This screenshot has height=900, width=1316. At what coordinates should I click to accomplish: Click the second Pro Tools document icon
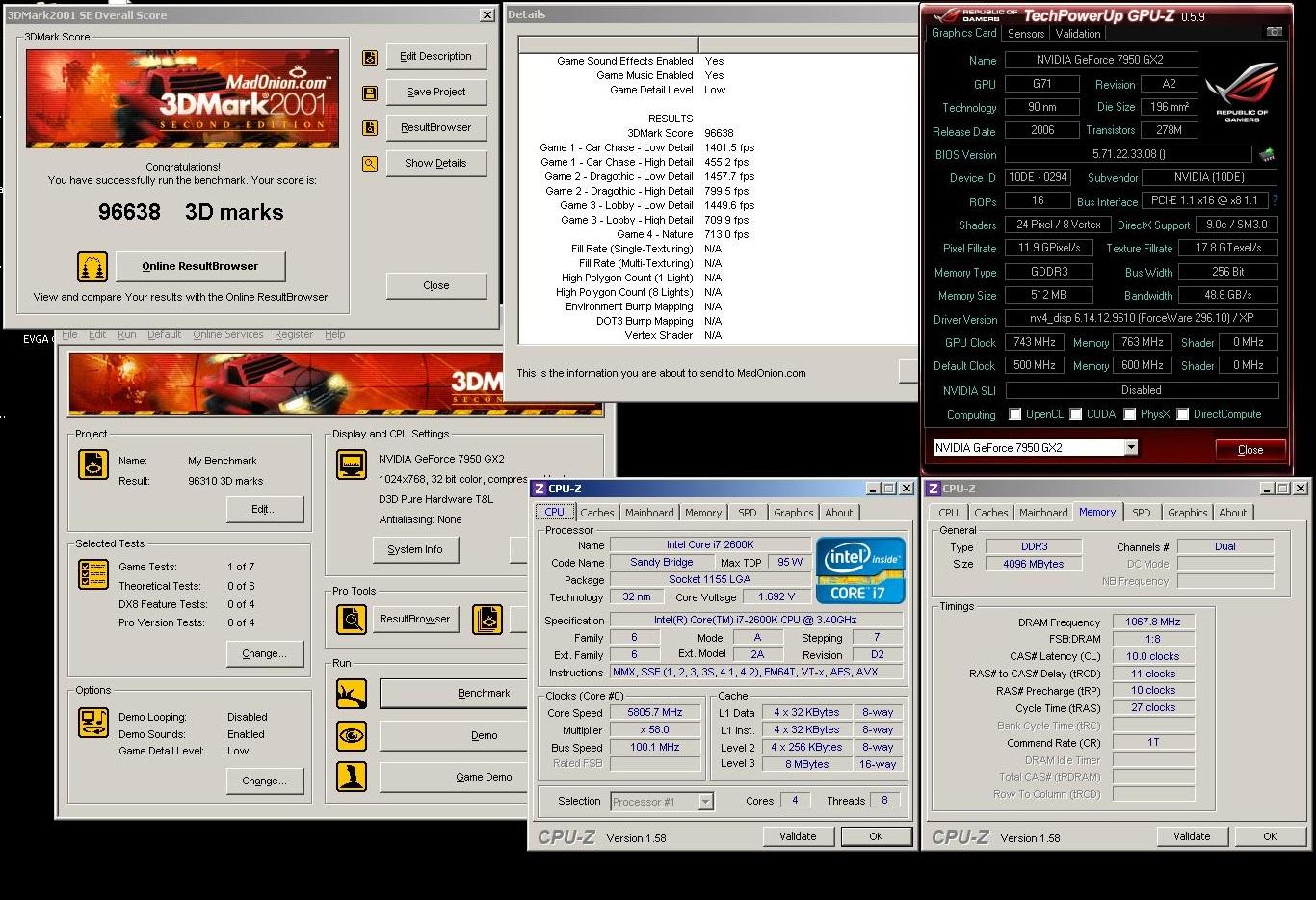tap(487, 620)
